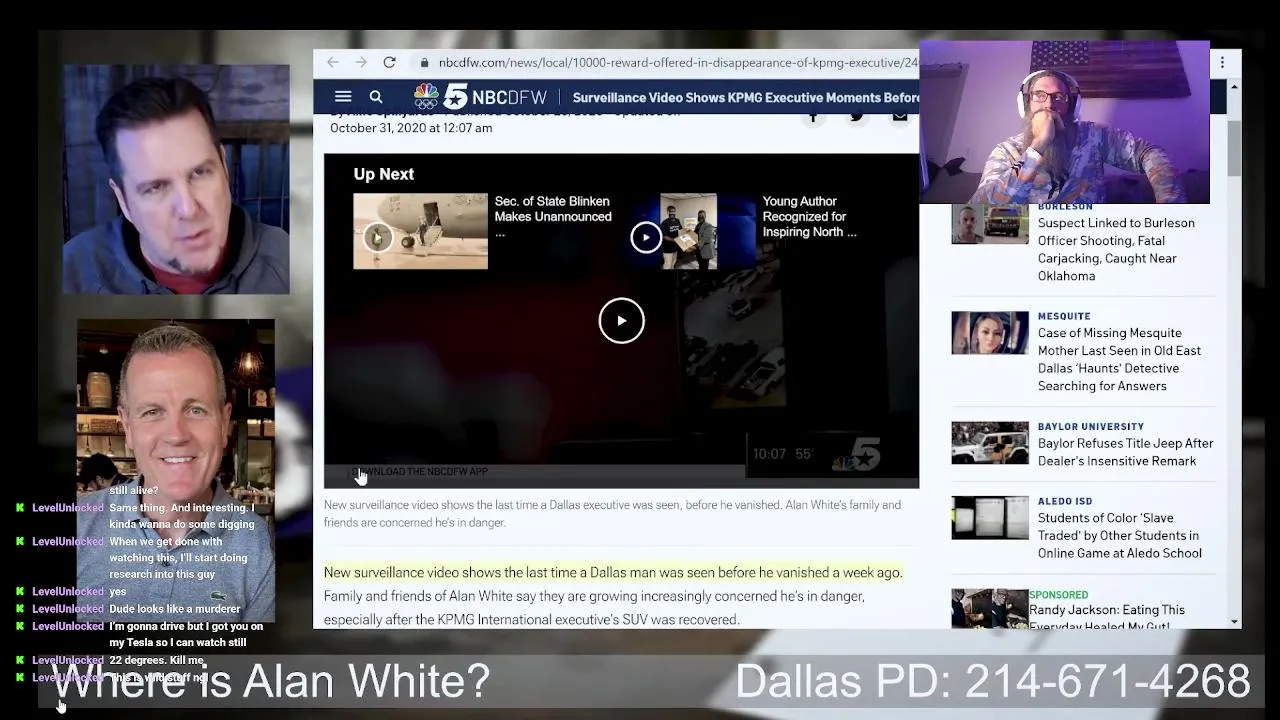Click the 'Where is Alan White?' banner text

271,681
